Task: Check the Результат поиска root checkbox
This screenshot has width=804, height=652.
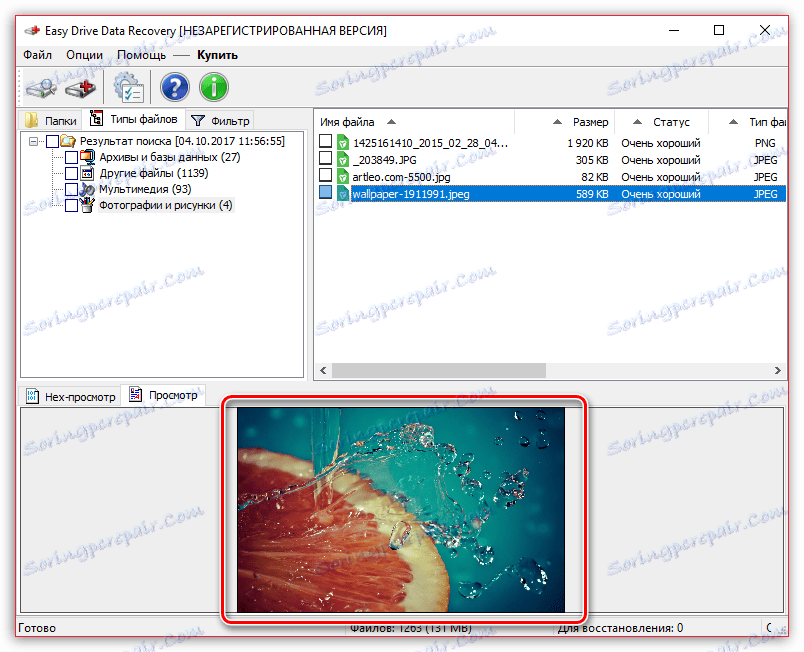Action: coord(52,140)
